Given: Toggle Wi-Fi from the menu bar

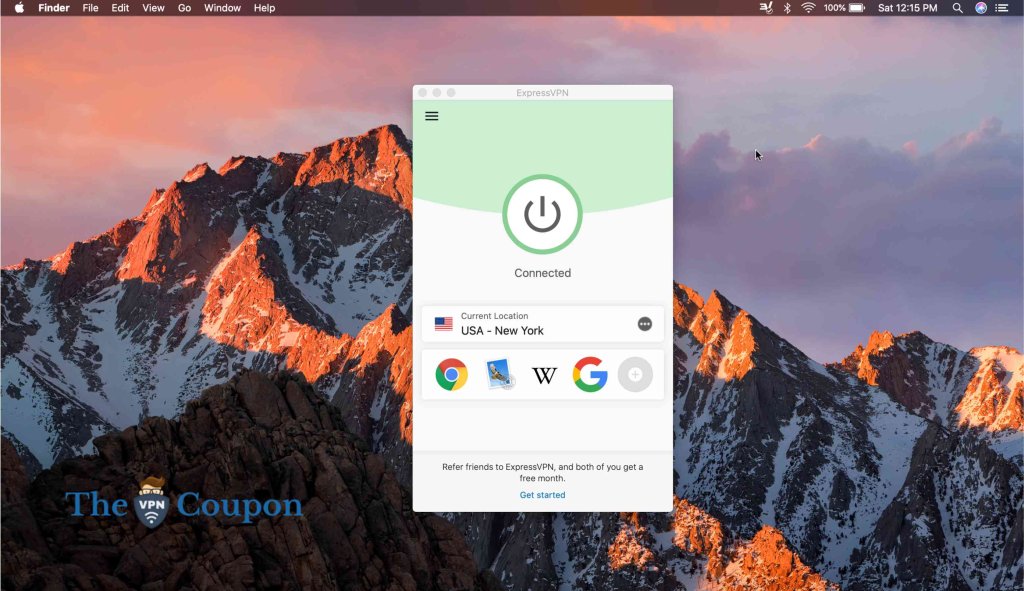Looking at the screenshot, I should [x=810, y=8].
